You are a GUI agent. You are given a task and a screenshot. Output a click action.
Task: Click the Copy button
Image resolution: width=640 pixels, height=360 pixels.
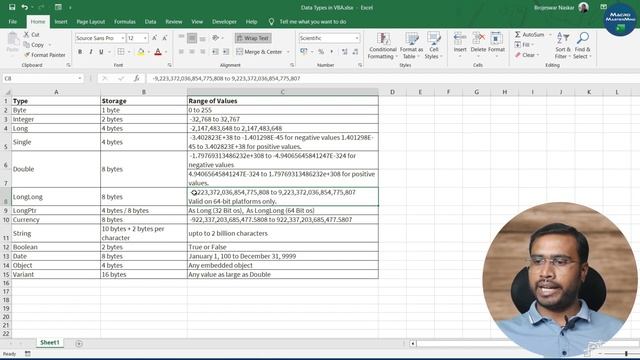pos(34,44)
